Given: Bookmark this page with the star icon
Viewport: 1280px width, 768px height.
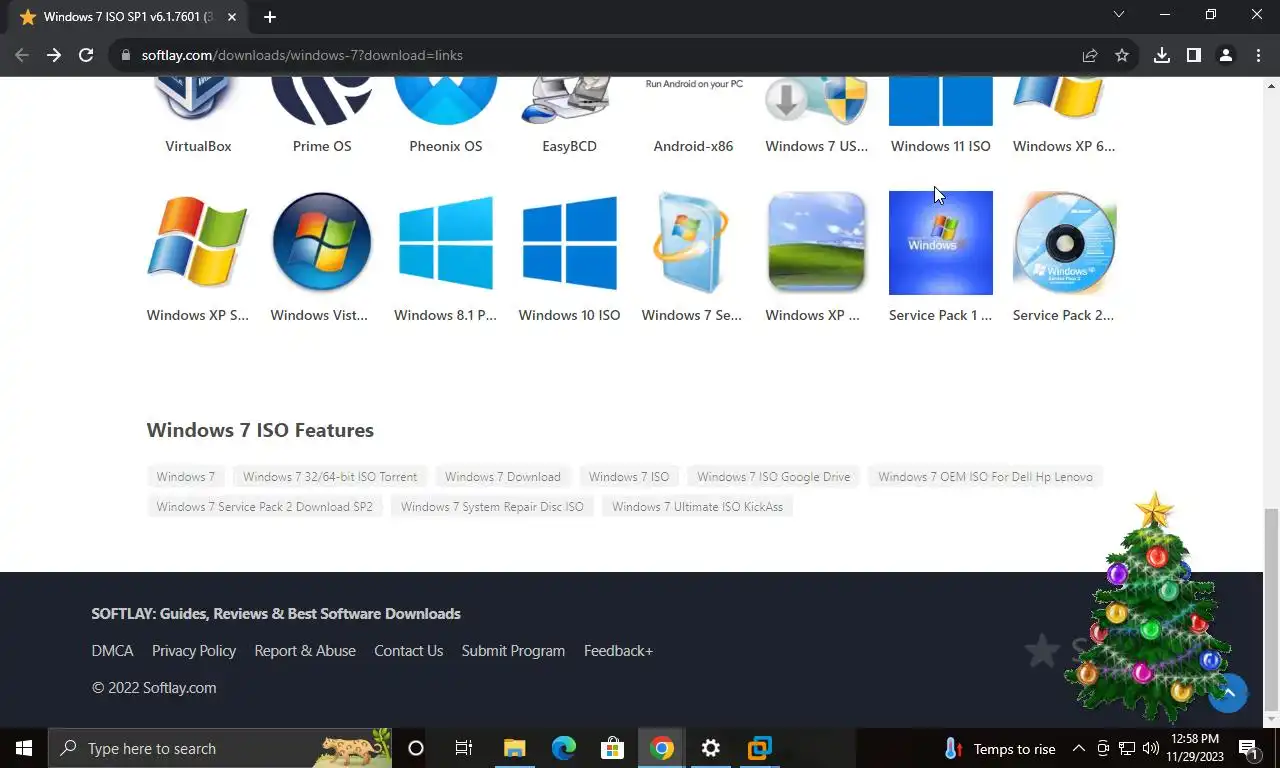Looking at the screenshot, I should (x=1122, y=55).
